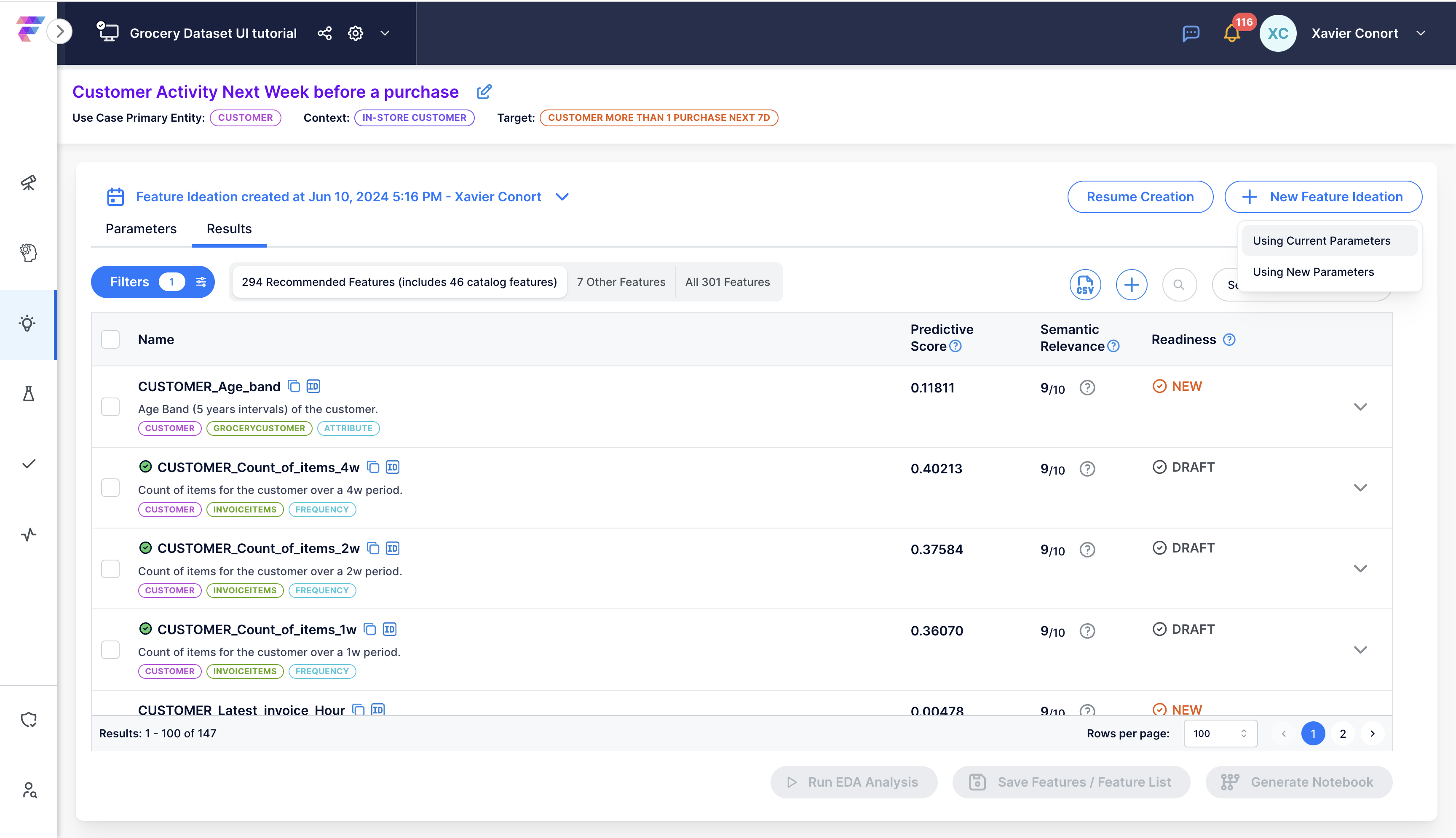Open the chat messages icon
Screen dimensions: 1456x838
click(x=1191, y=33)
